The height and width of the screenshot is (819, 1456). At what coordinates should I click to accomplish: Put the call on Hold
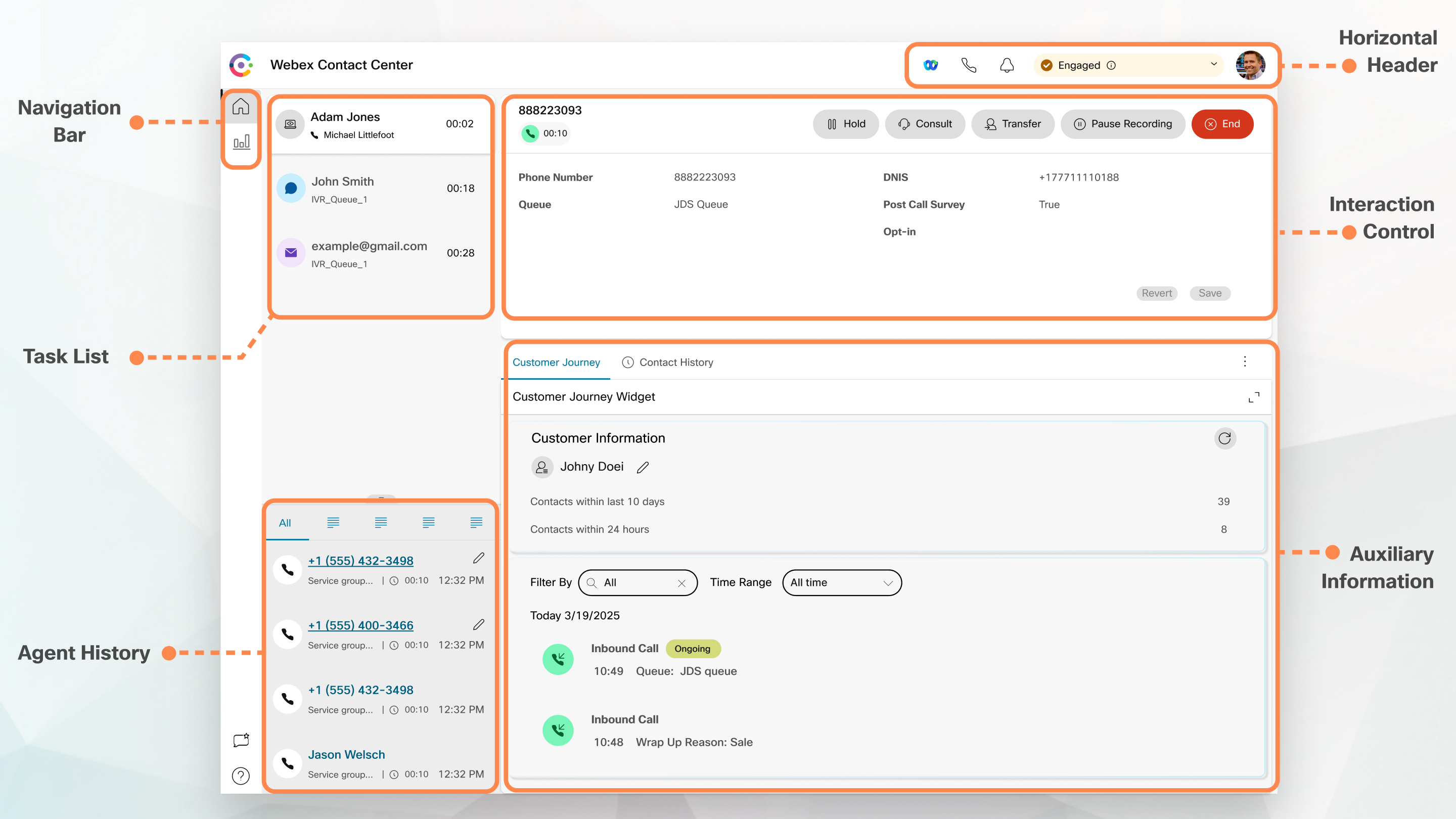pyautogui.click(x=846, y=124)
